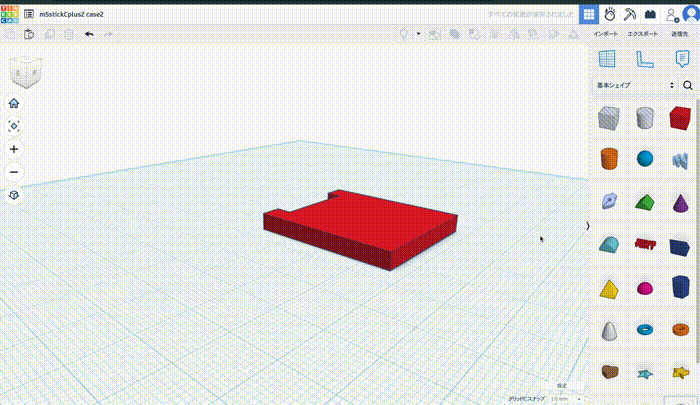The height and width of the screenshot is (405, 700).
Task: Add the orange cylinder shape
Action: click(609, 158)
